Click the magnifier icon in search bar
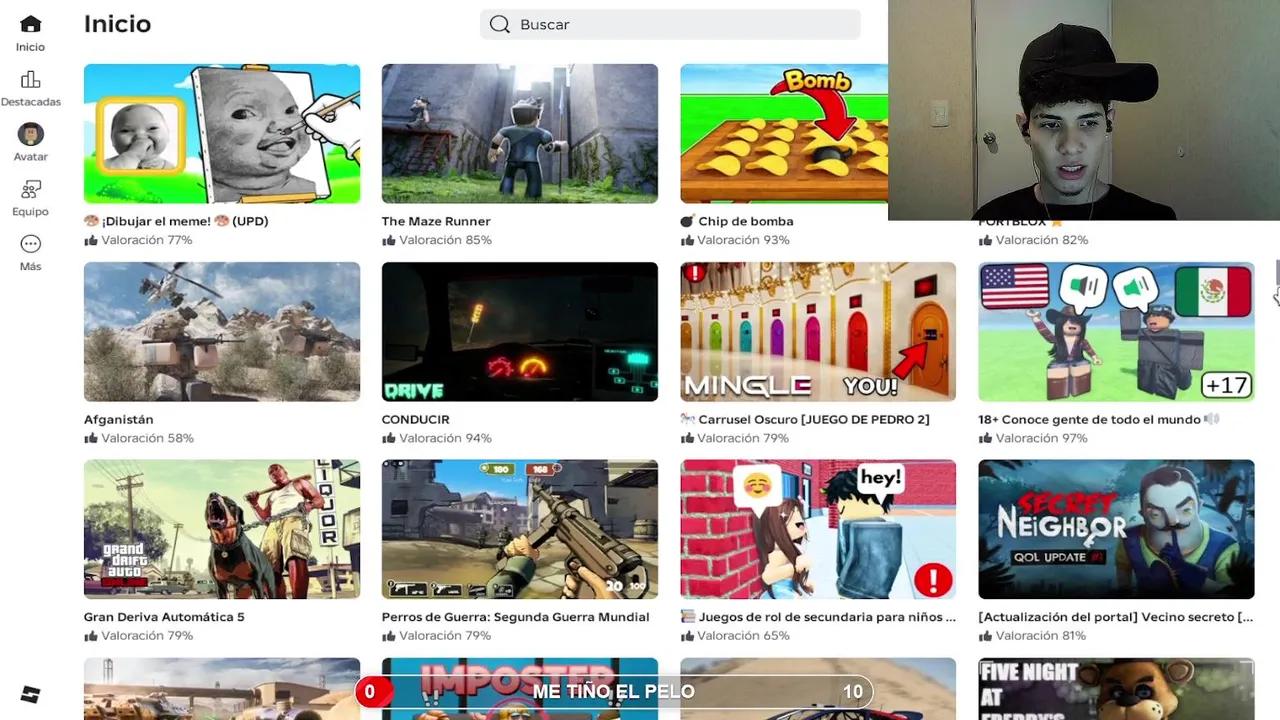 tap(500, 24)
